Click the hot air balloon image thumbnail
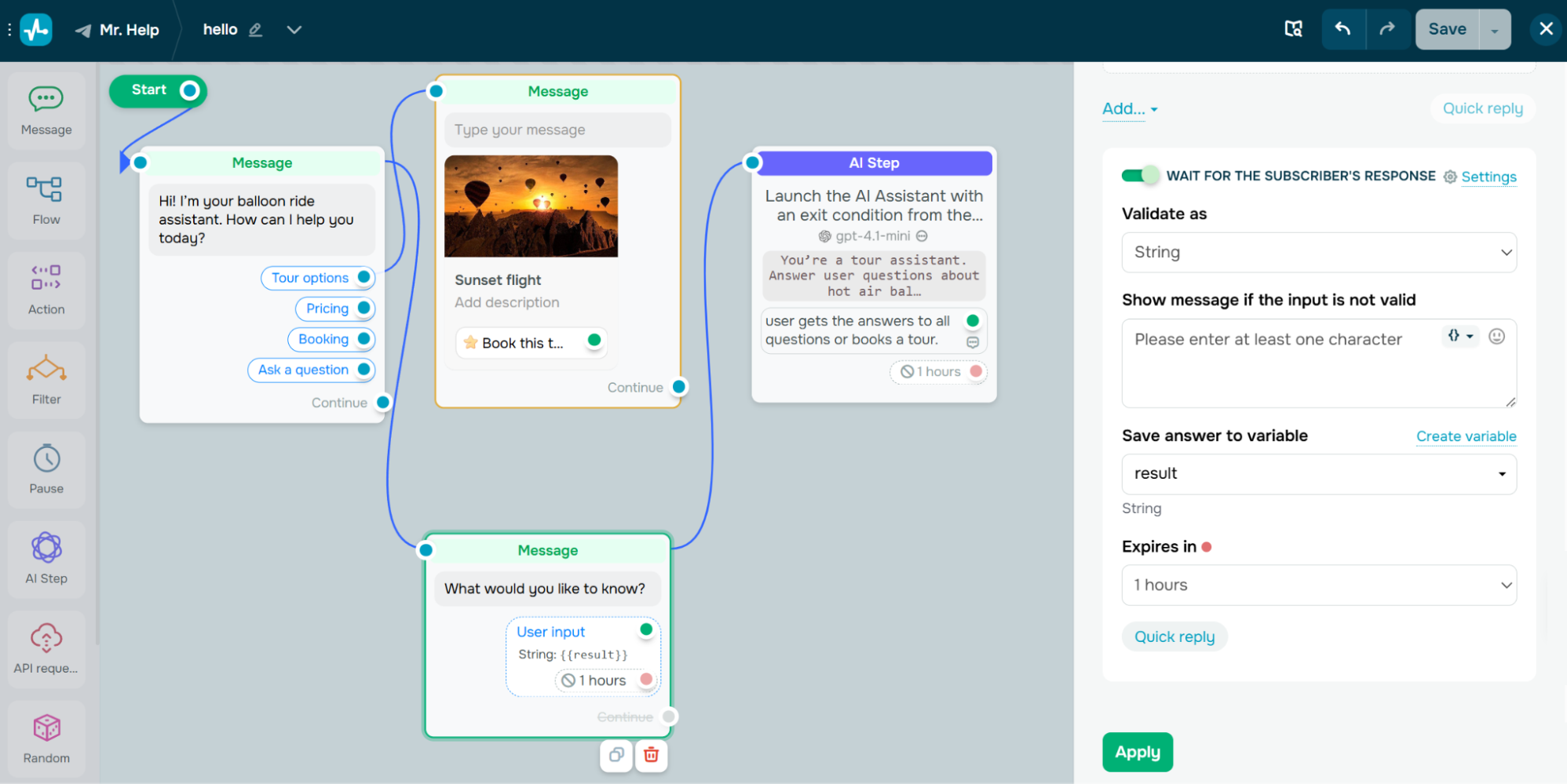 (531, 206)
